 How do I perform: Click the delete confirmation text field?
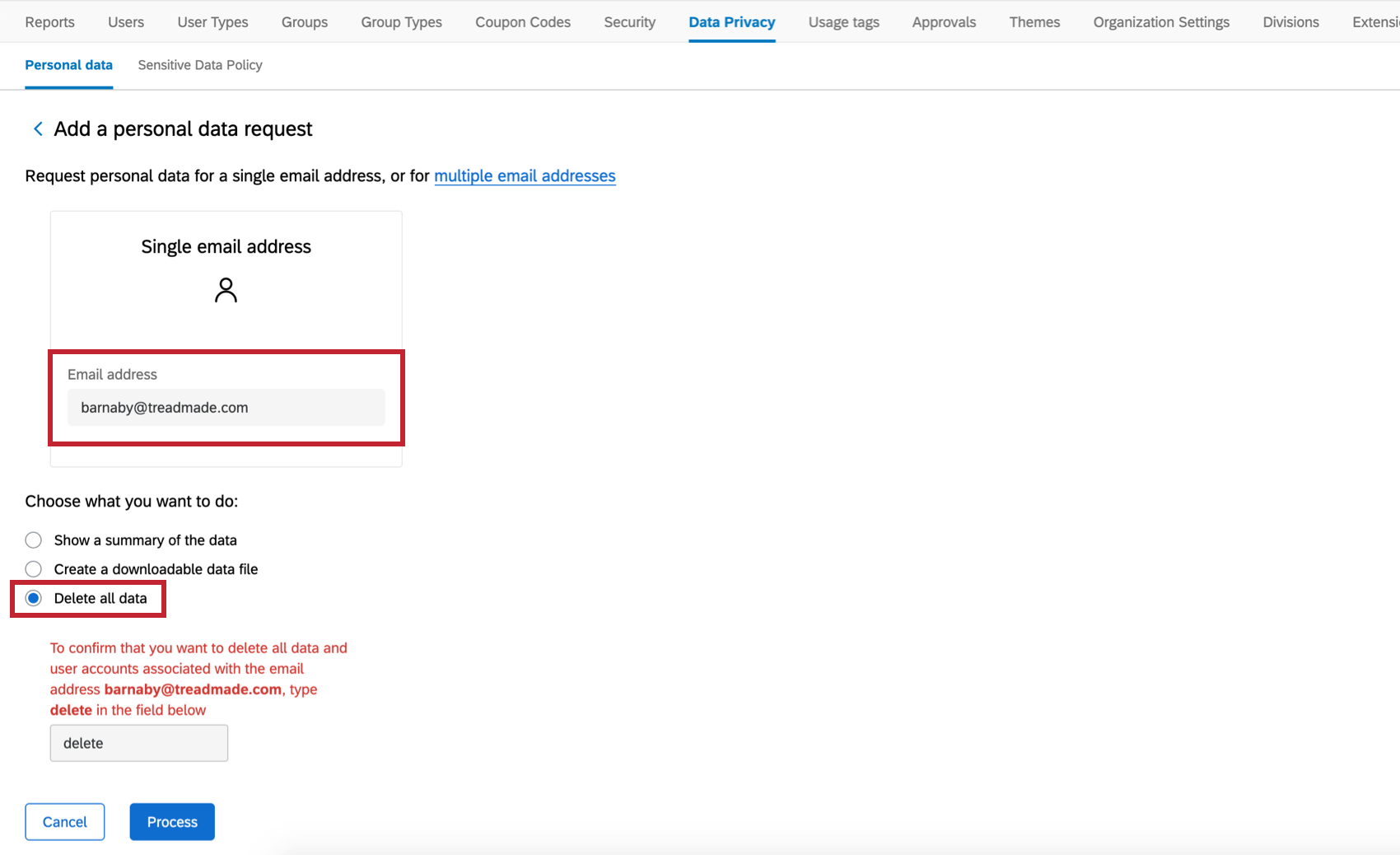pos(138,742)
